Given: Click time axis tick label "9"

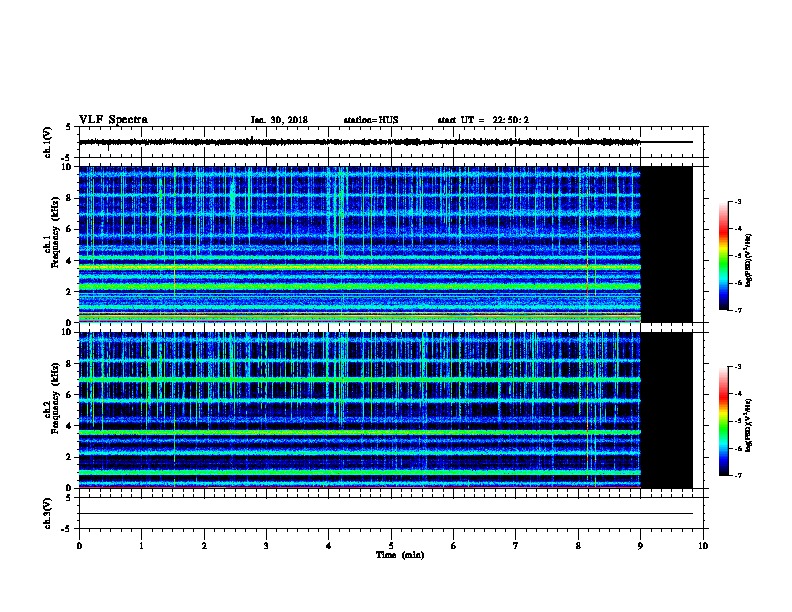Looking at the screenshot, I should tap(640, 546).
